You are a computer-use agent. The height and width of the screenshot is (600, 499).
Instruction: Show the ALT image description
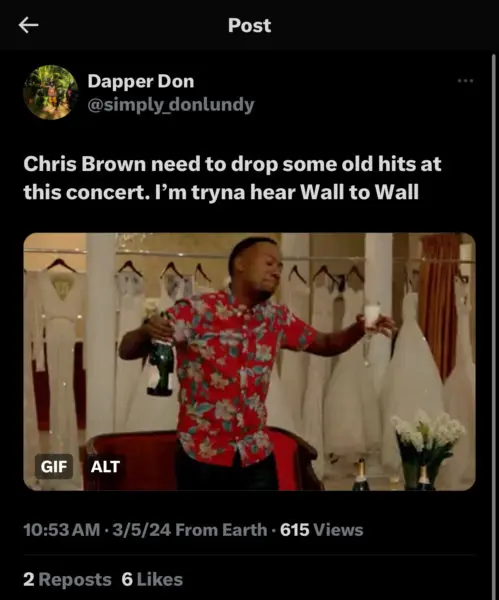tap(105, 466)
